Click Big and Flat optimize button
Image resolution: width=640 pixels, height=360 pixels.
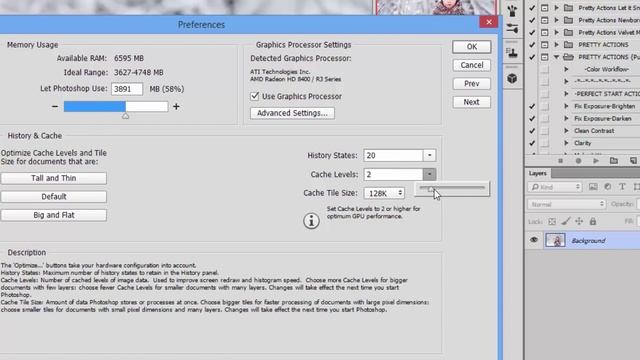coord(53,215)
